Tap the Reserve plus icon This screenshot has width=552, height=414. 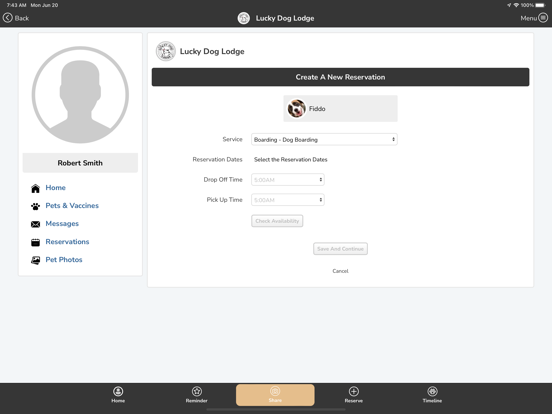pyautogui.click(x=354, y=391)
